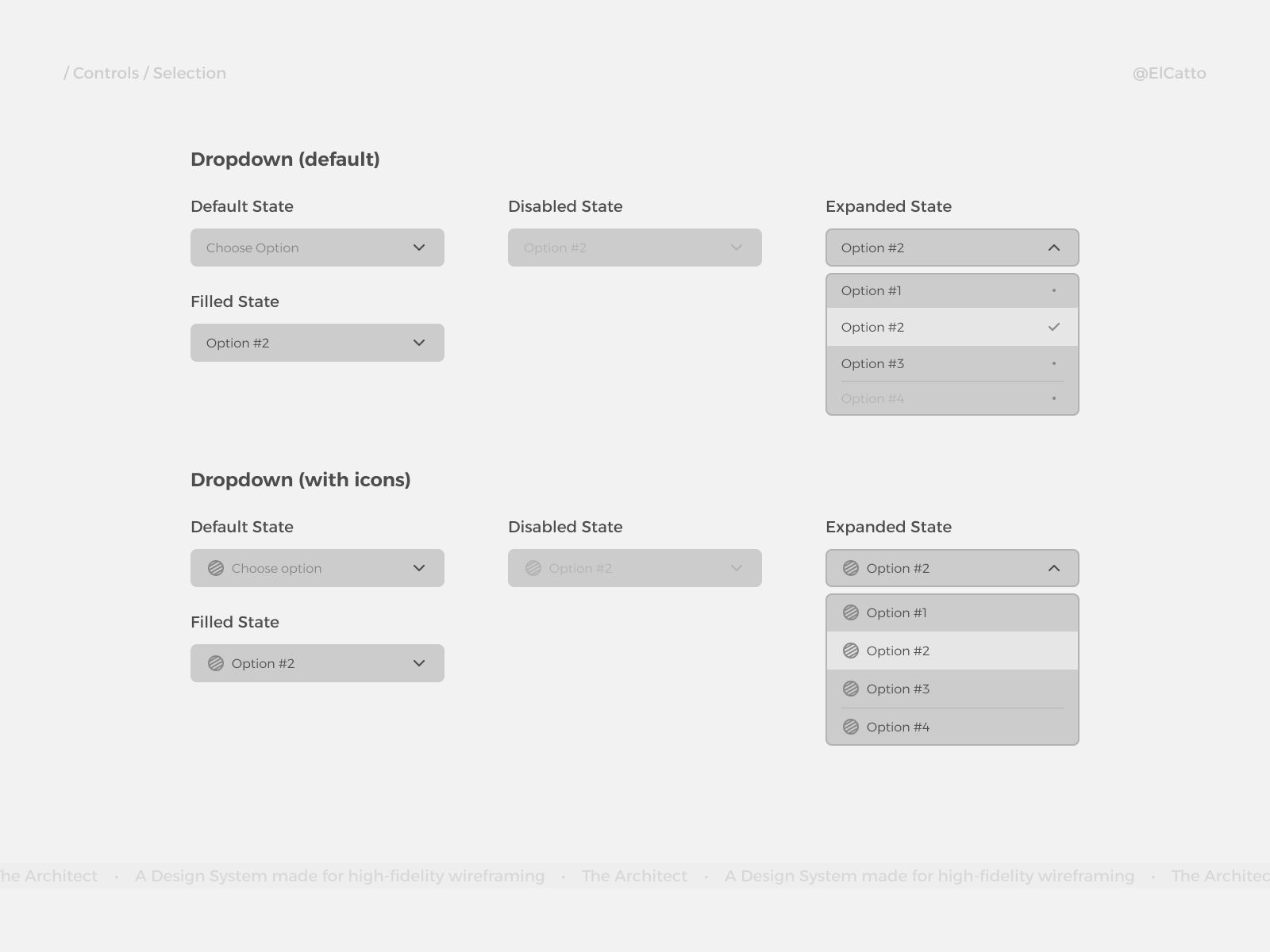Click the checkmark next to Option #2
Viewport: 1270px width, 952px height.
[x=1054, y=327]
